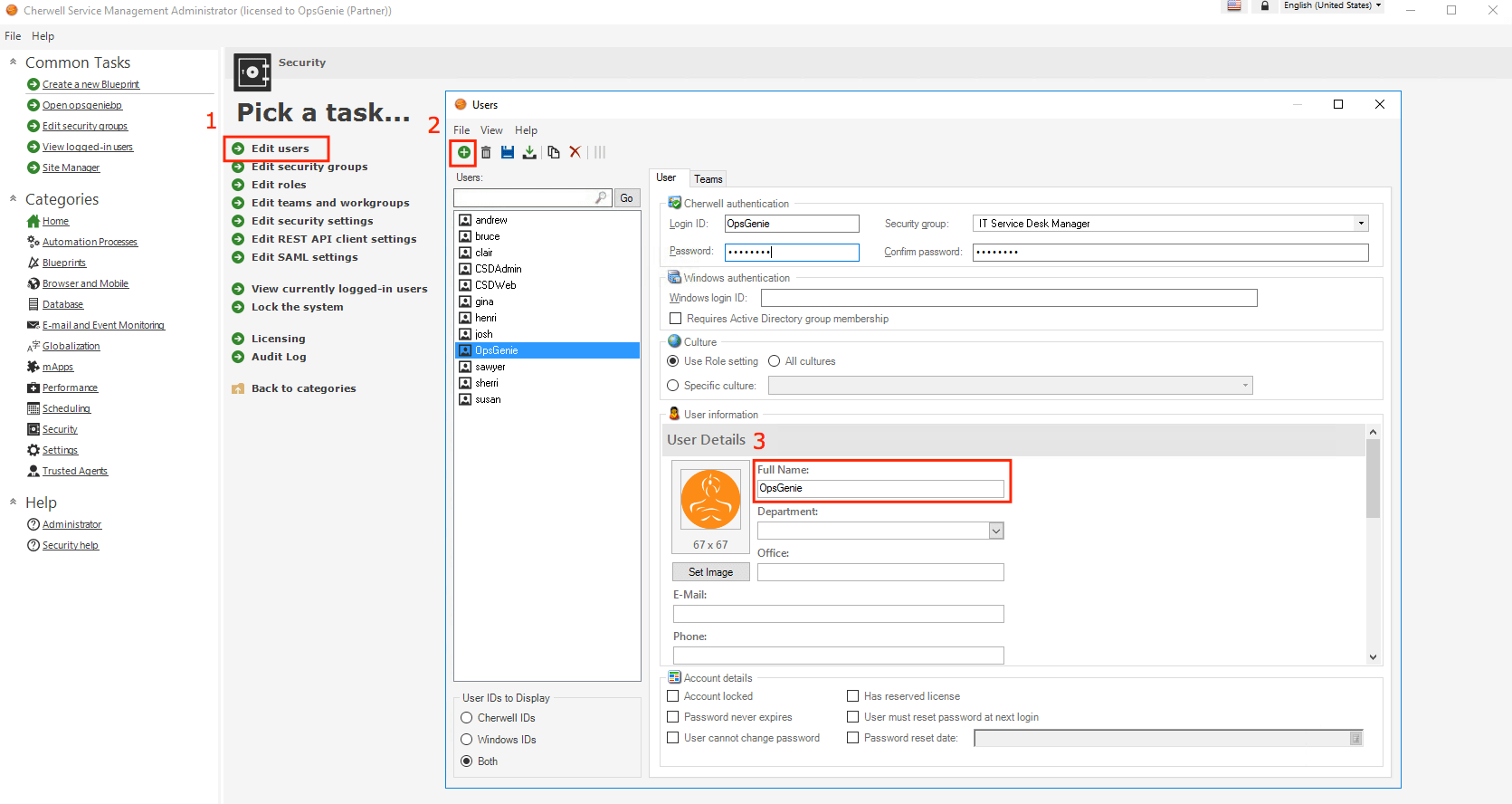Click the green Add new user icon
This screenshot has height=804, width=1512.
tap(464, 152)
